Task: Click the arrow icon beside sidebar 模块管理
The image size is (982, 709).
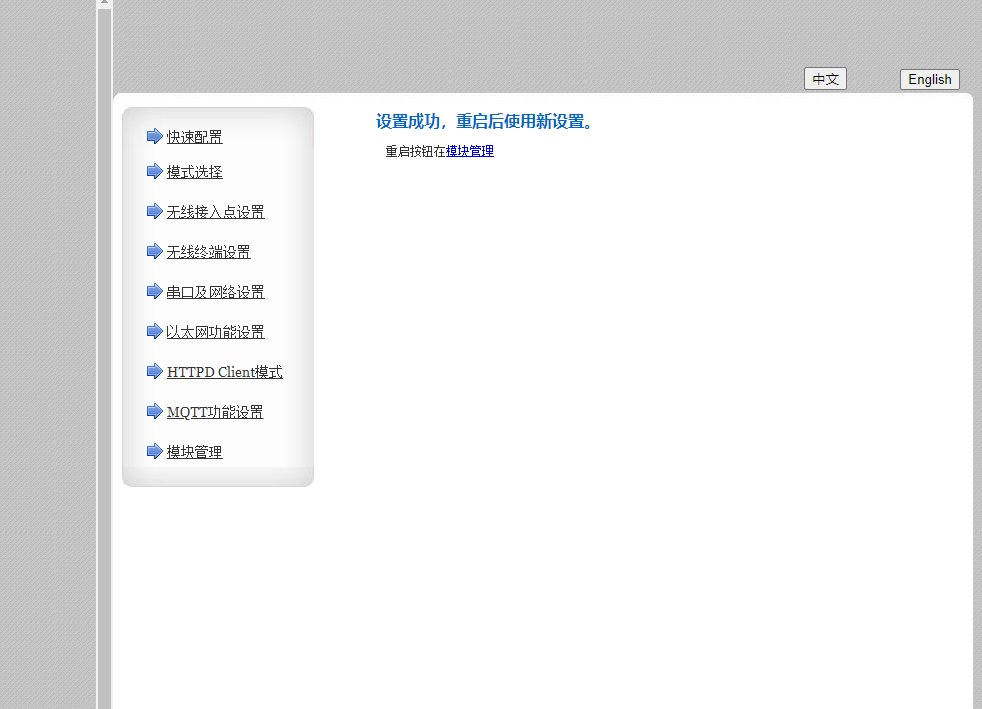Action: click(x=154, y=451)
